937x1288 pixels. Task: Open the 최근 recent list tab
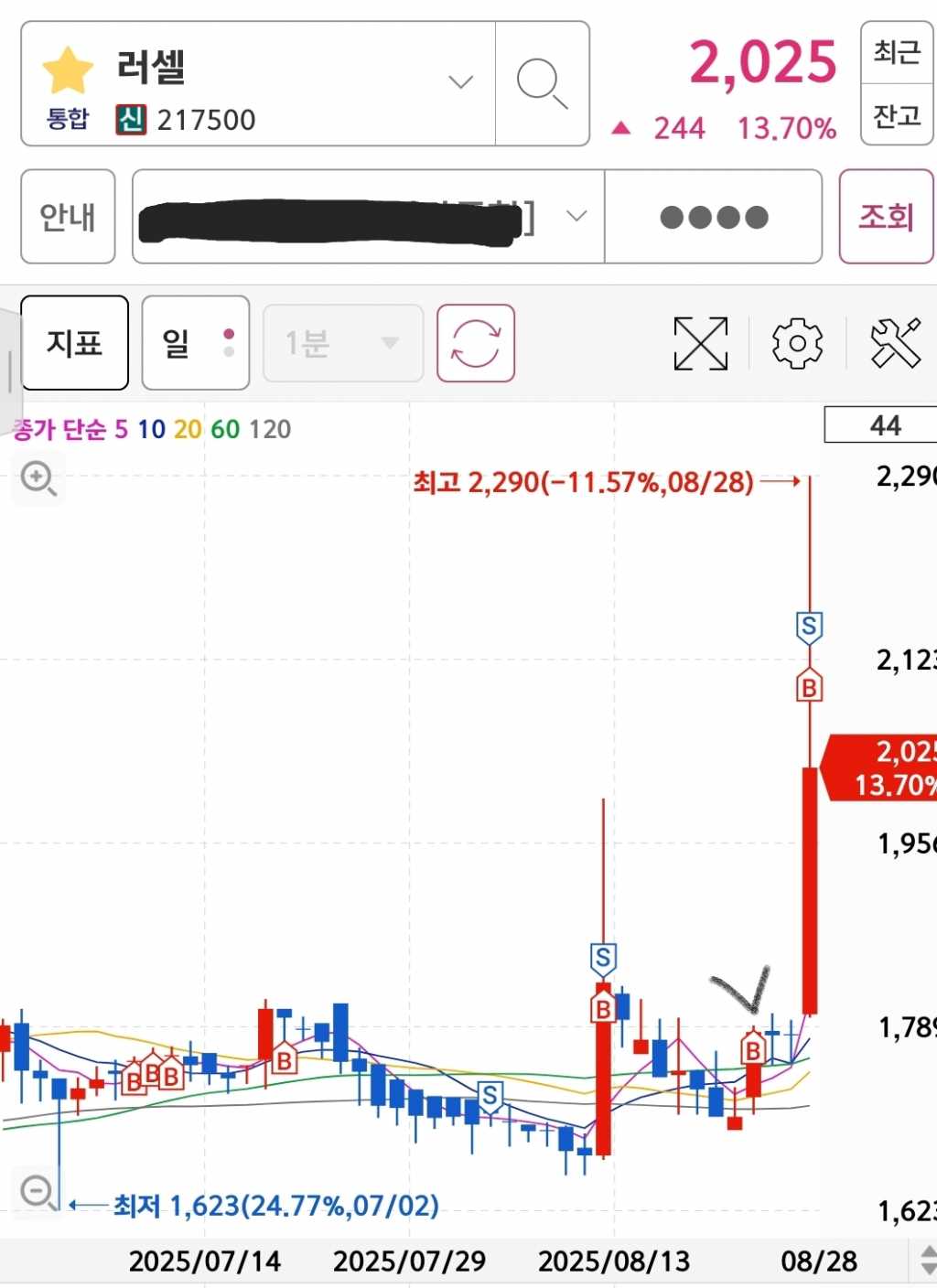click(897, 52)
